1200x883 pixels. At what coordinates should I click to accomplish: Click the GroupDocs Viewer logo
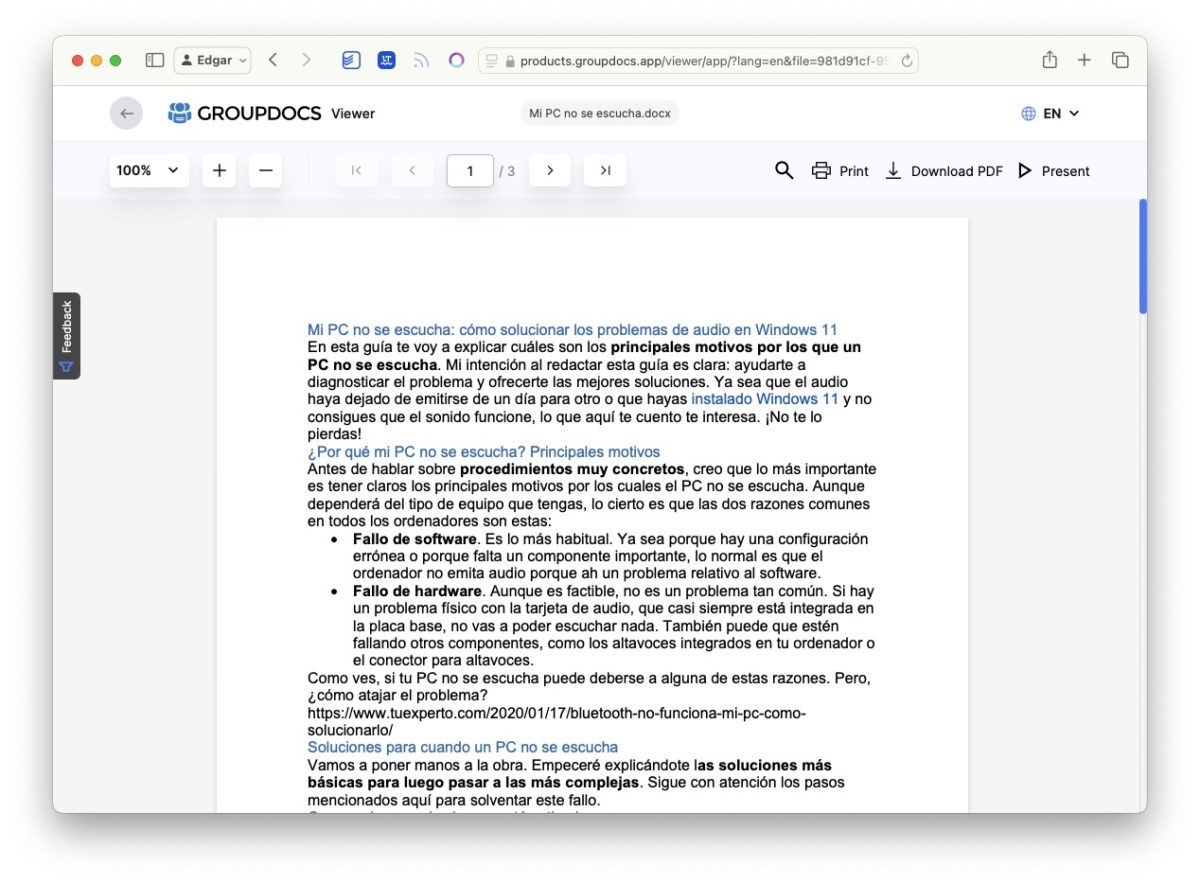271,113
